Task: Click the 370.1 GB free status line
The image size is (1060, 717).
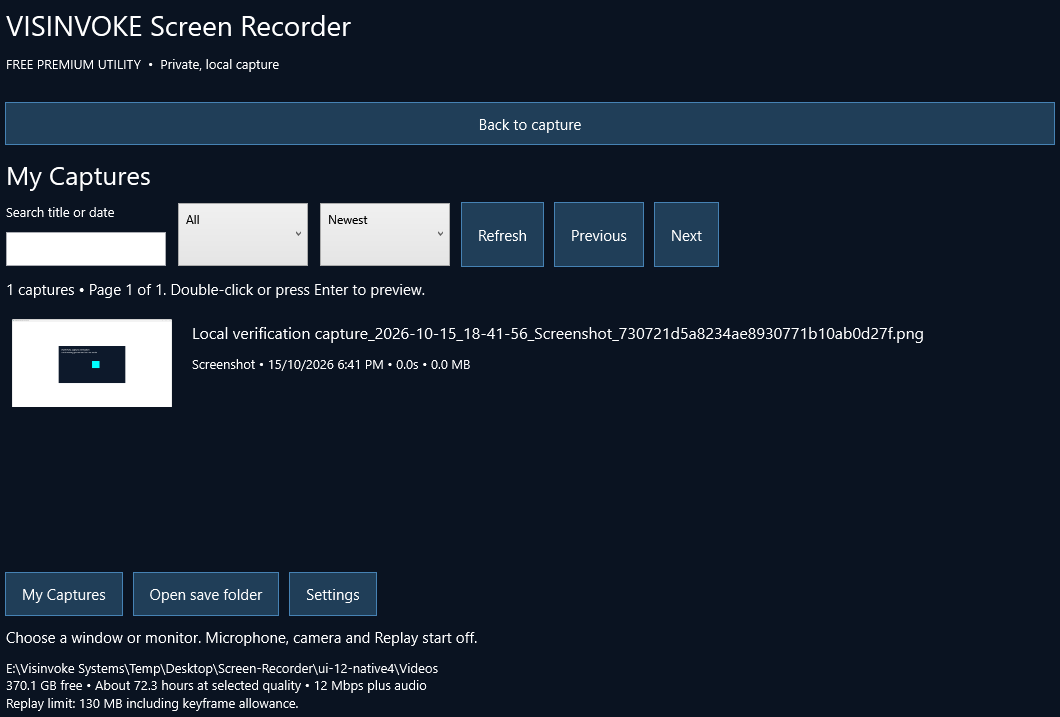Action: [216, 685]
